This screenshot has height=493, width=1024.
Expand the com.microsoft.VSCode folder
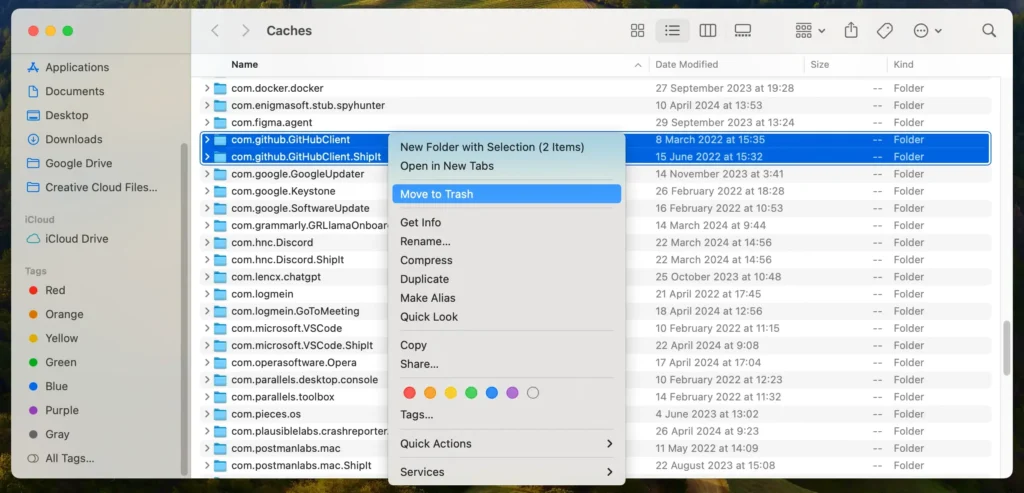206,328
